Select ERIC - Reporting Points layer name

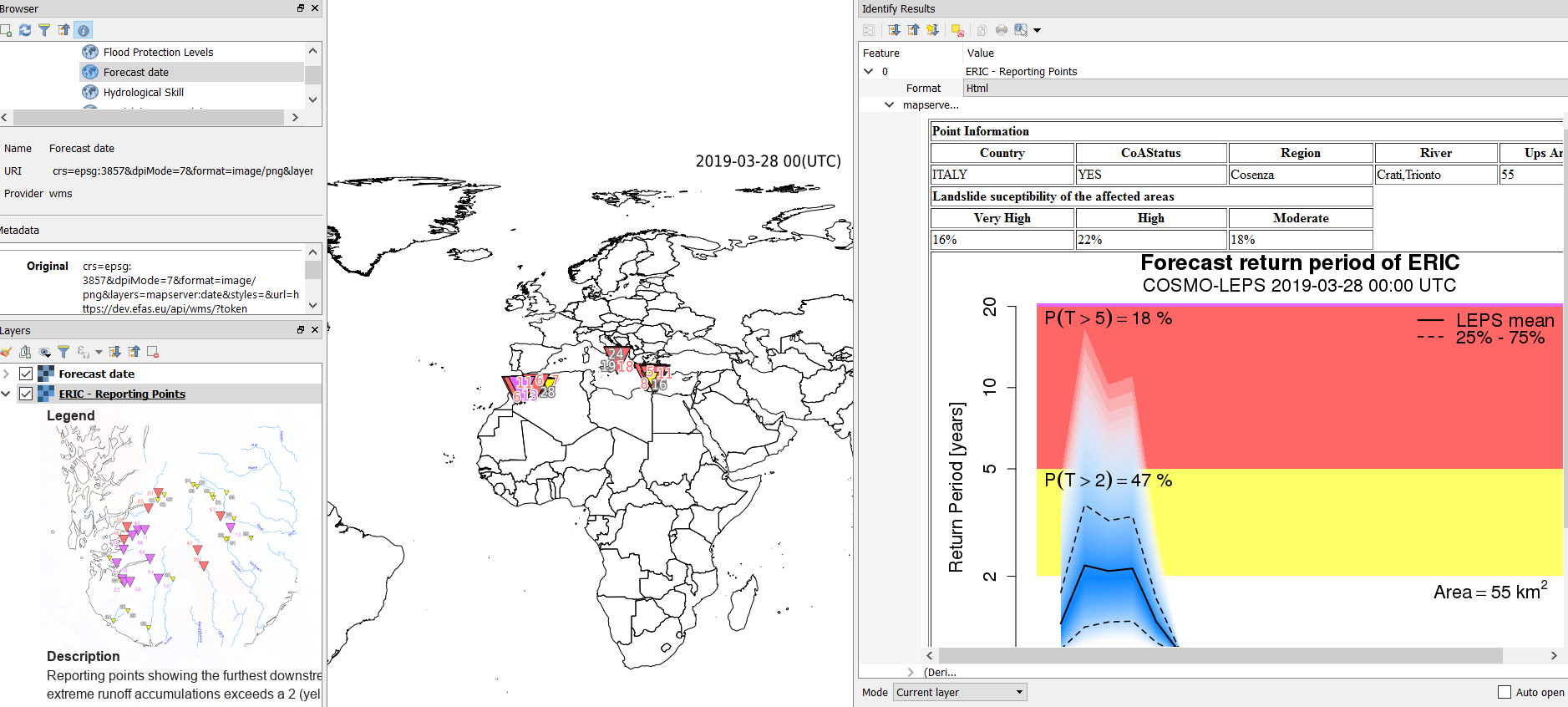tap(122, 394)
